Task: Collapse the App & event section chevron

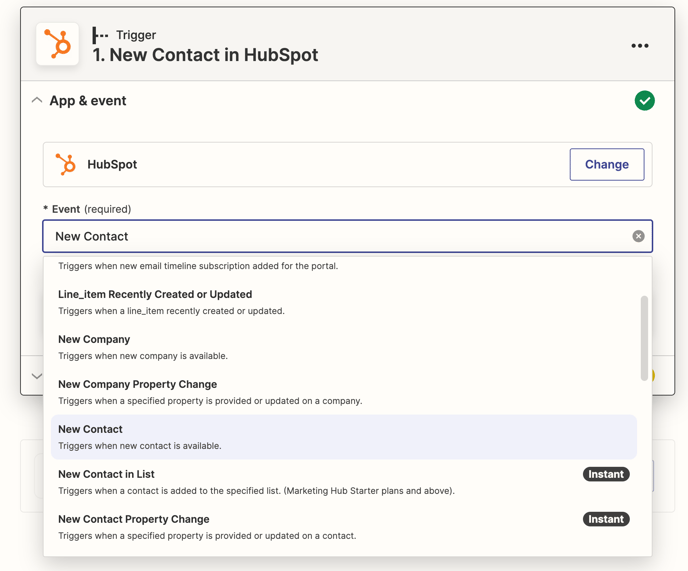Action: pyautogui.click(x=37, y=101)
